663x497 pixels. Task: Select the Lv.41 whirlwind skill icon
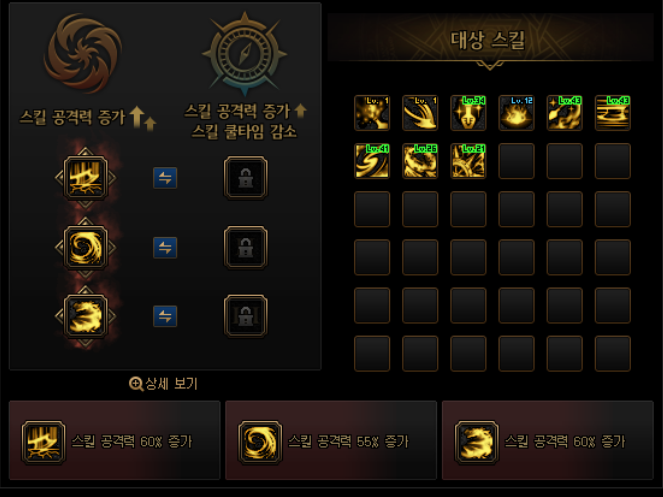372,161
